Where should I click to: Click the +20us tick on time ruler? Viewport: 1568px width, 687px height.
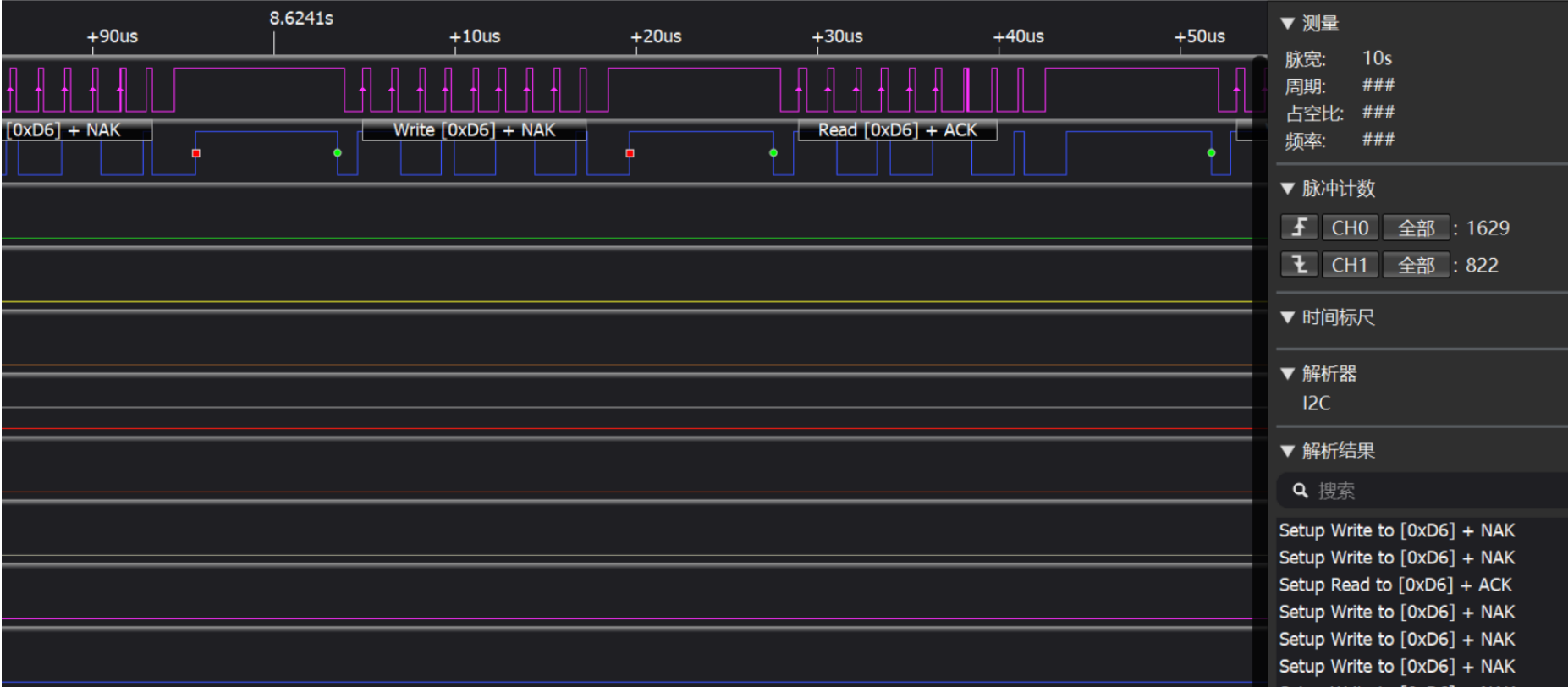656,36
